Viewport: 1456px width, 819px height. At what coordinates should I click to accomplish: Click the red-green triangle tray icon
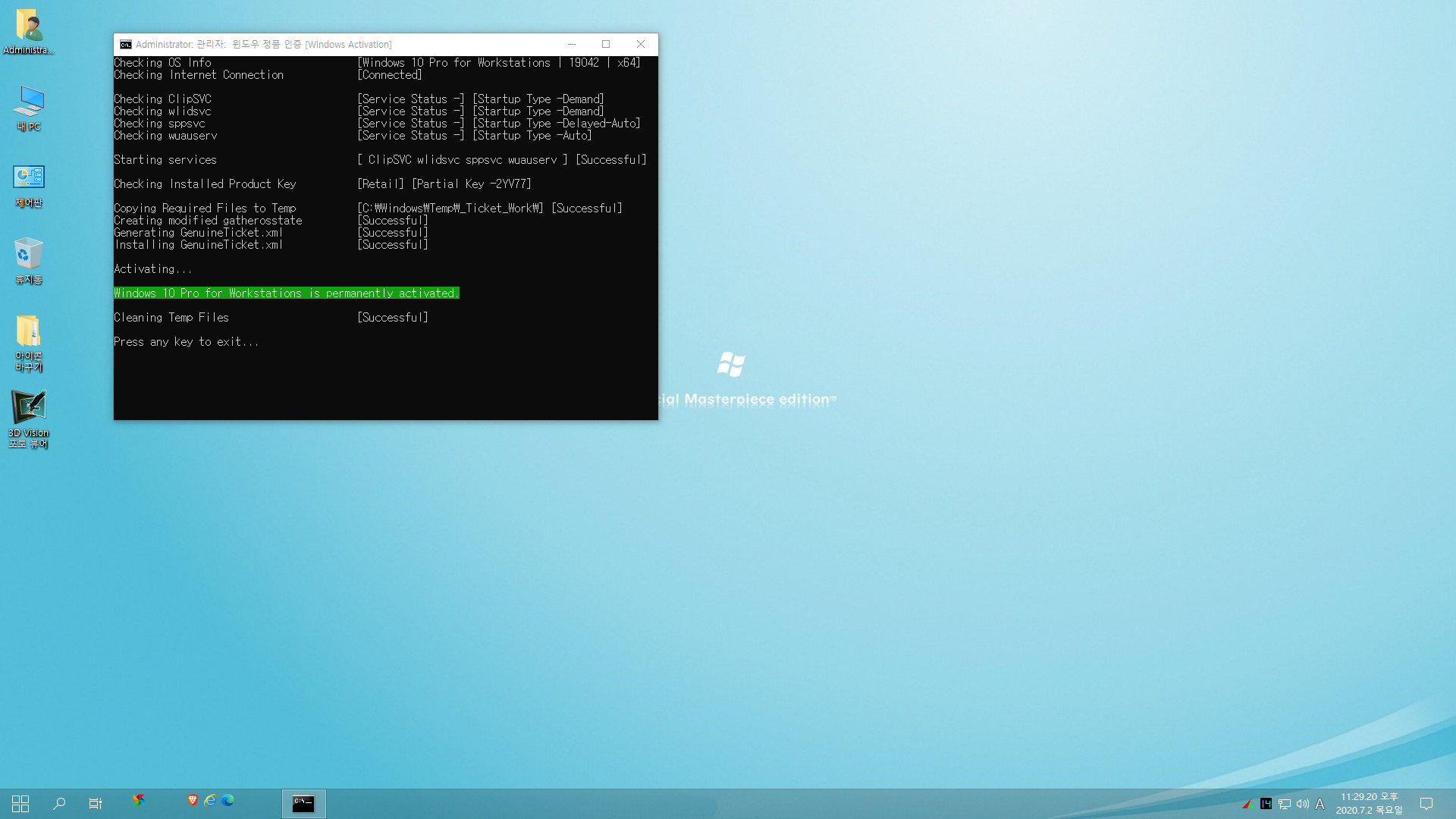pos(1247,804)
